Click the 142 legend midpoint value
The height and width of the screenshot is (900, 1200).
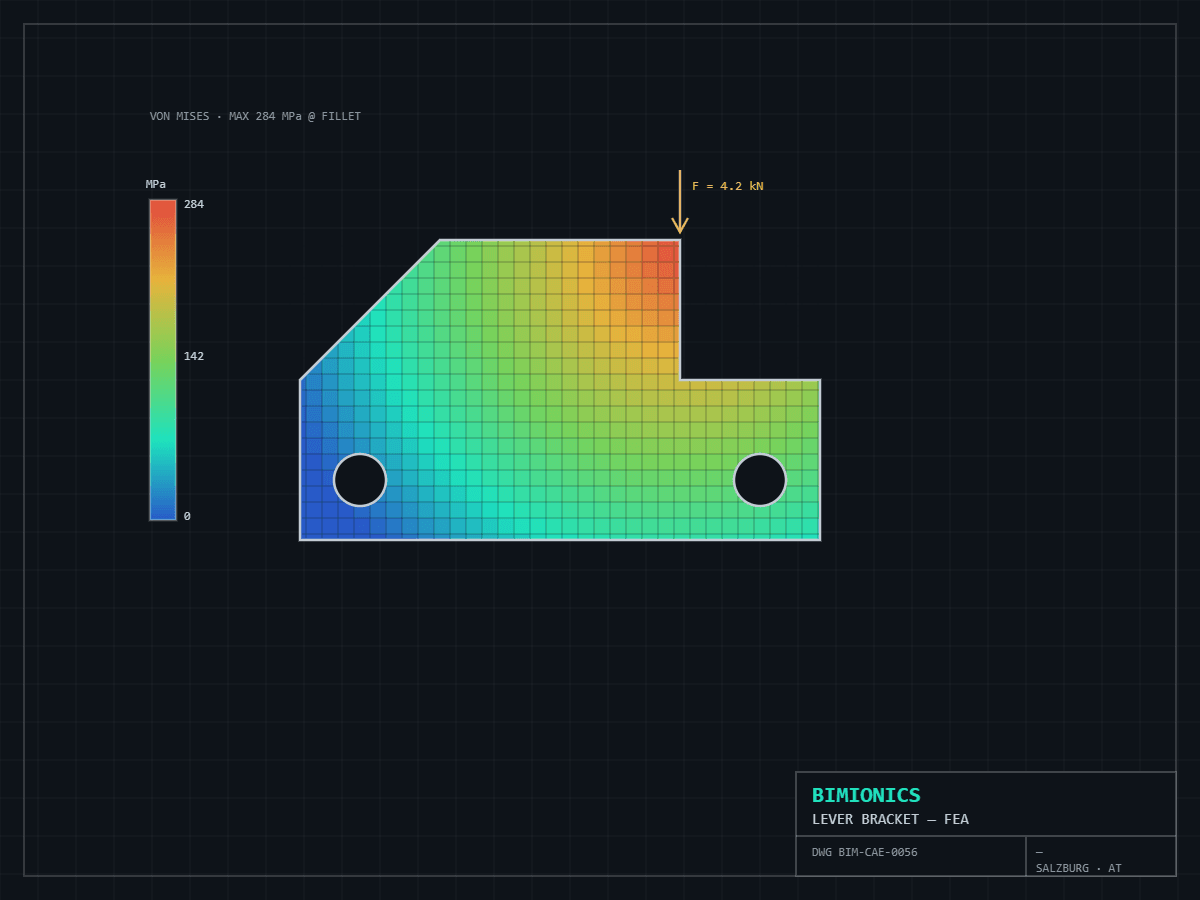[x=194, y=357]
